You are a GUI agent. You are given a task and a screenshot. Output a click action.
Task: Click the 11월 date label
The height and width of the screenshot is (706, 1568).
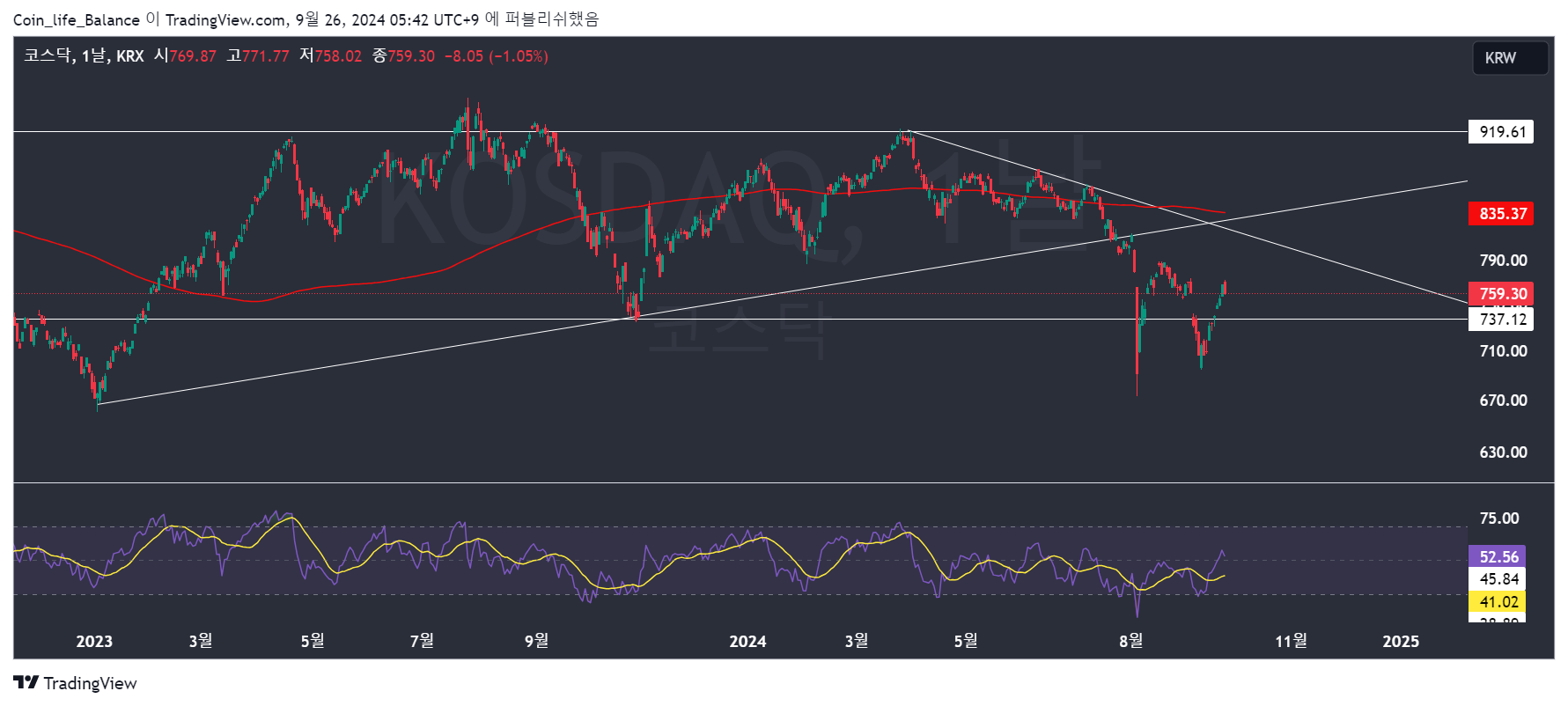(1292, 641)
